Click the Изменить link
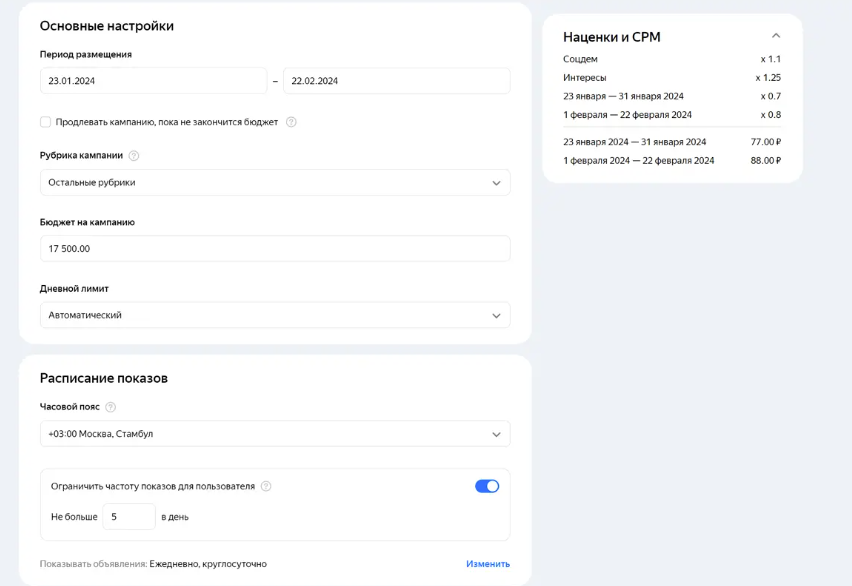Viewport: 852px width, 586px height. tap(488, 563)
